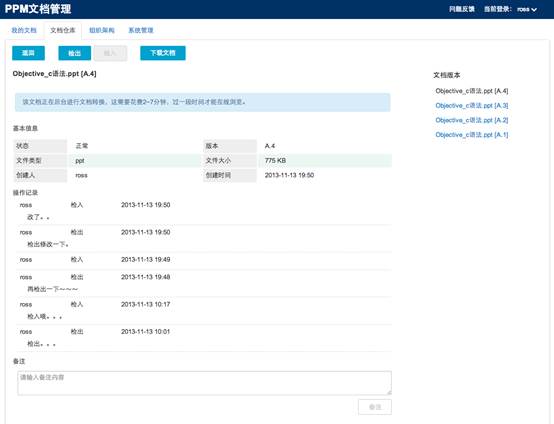Click the creator value ross in the info table

81,175
